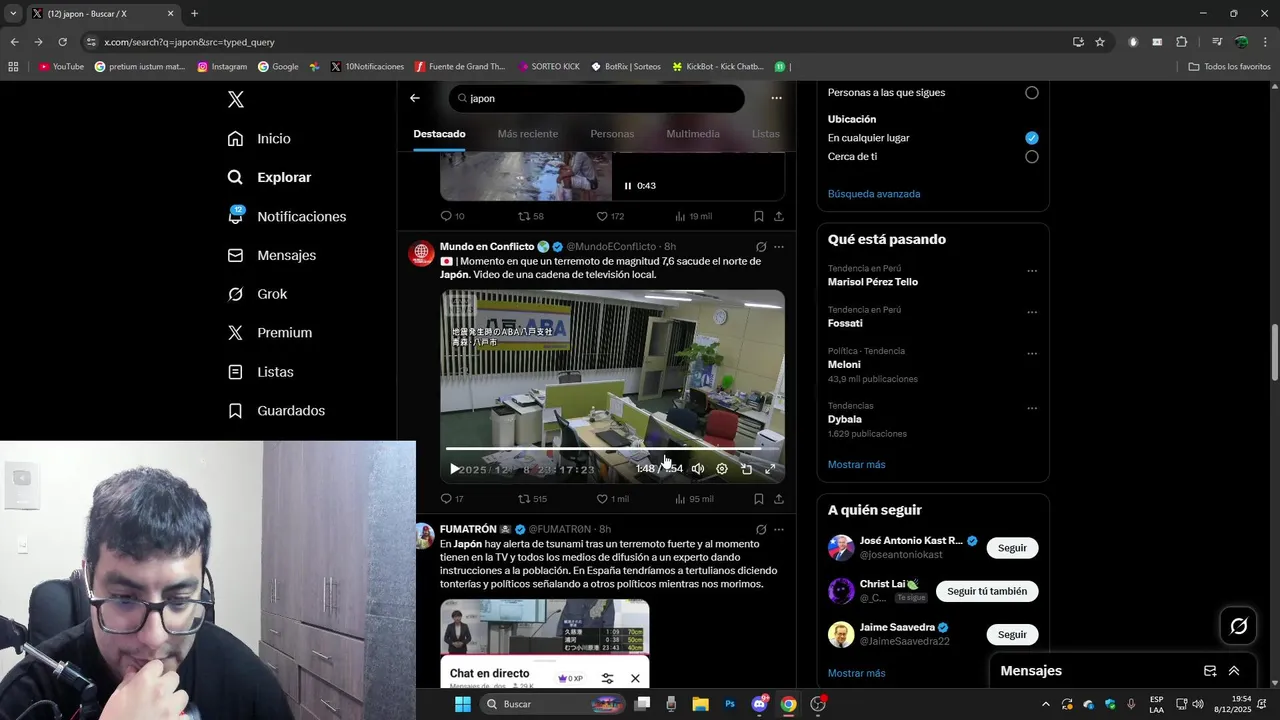Open Búsqueda avanzada link
This screenshot has width=1280, height=720.
coord(874,194)
